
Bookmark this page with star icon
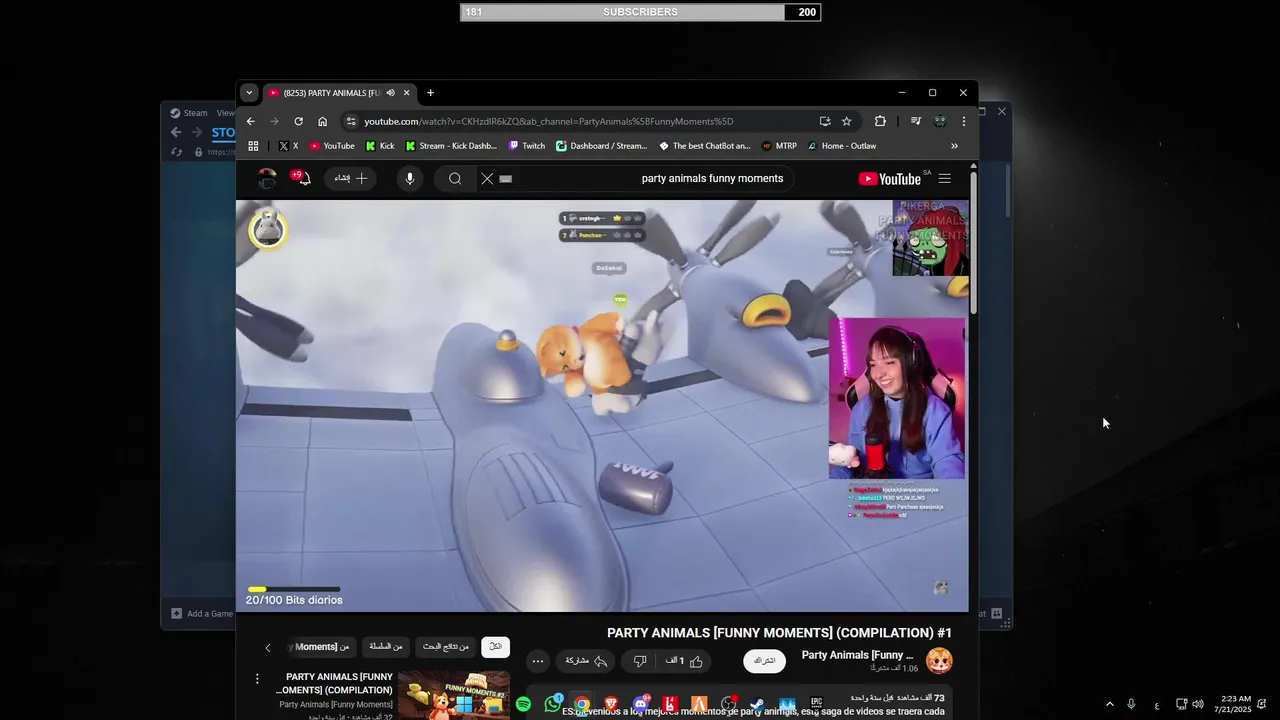tap(846, 121)
